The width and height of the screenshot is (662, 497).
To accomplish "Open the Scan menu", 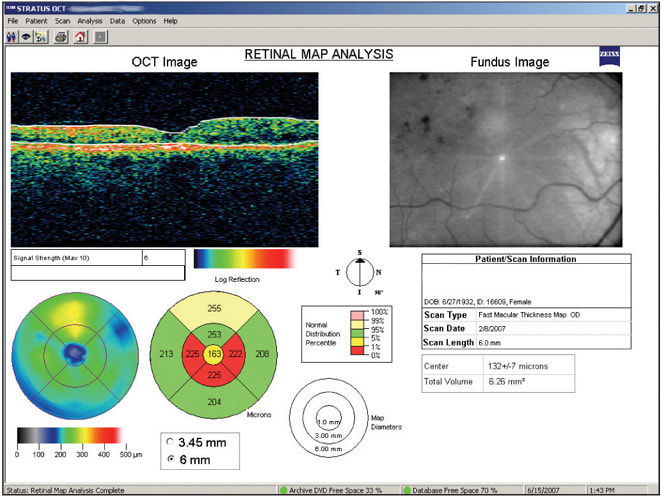I will 62,21.
